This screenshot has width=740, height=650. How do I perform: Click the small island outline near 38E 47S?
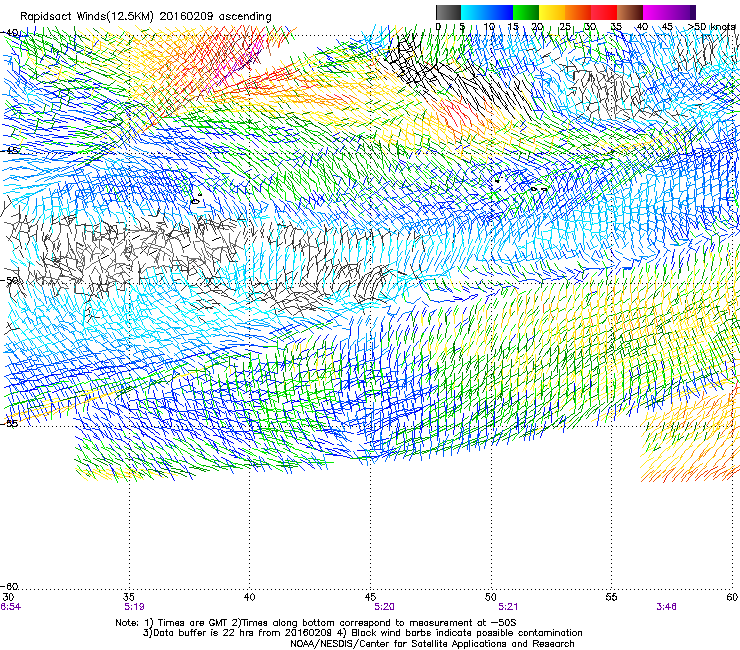196,200
